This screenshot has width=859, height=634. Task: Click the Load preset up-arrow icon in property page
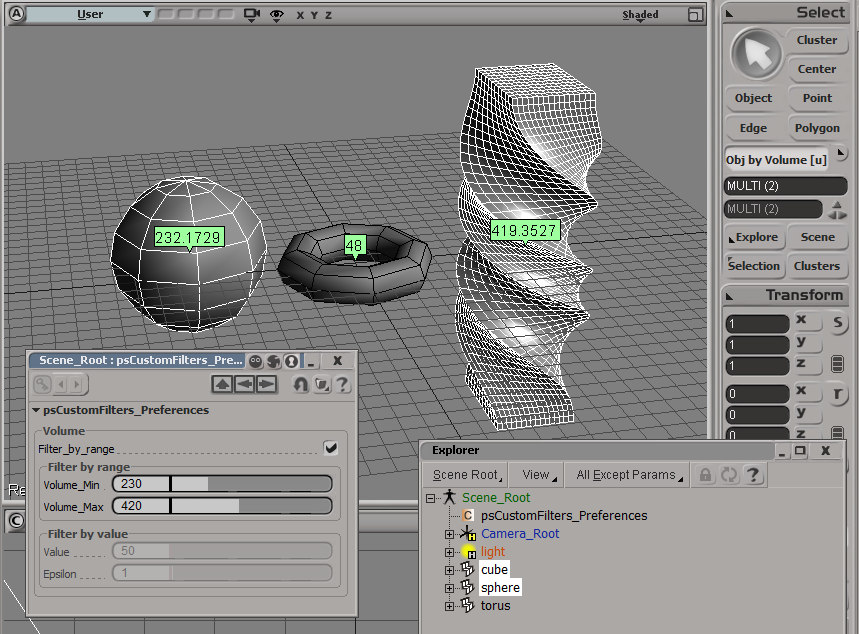222,385
